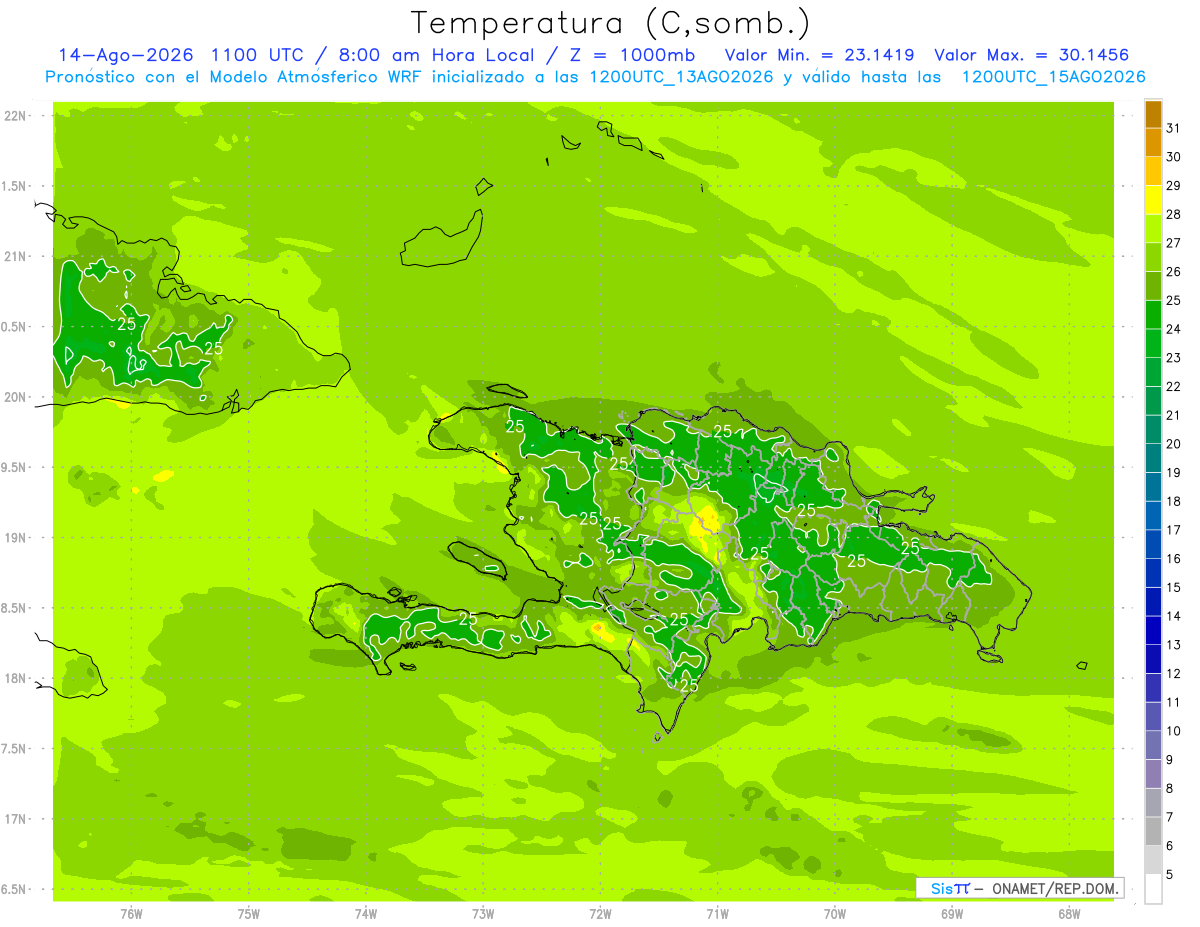Click the "25" label on the color scale
The height and width of the screenshot is (927, 1200).
click(1174, 300)
